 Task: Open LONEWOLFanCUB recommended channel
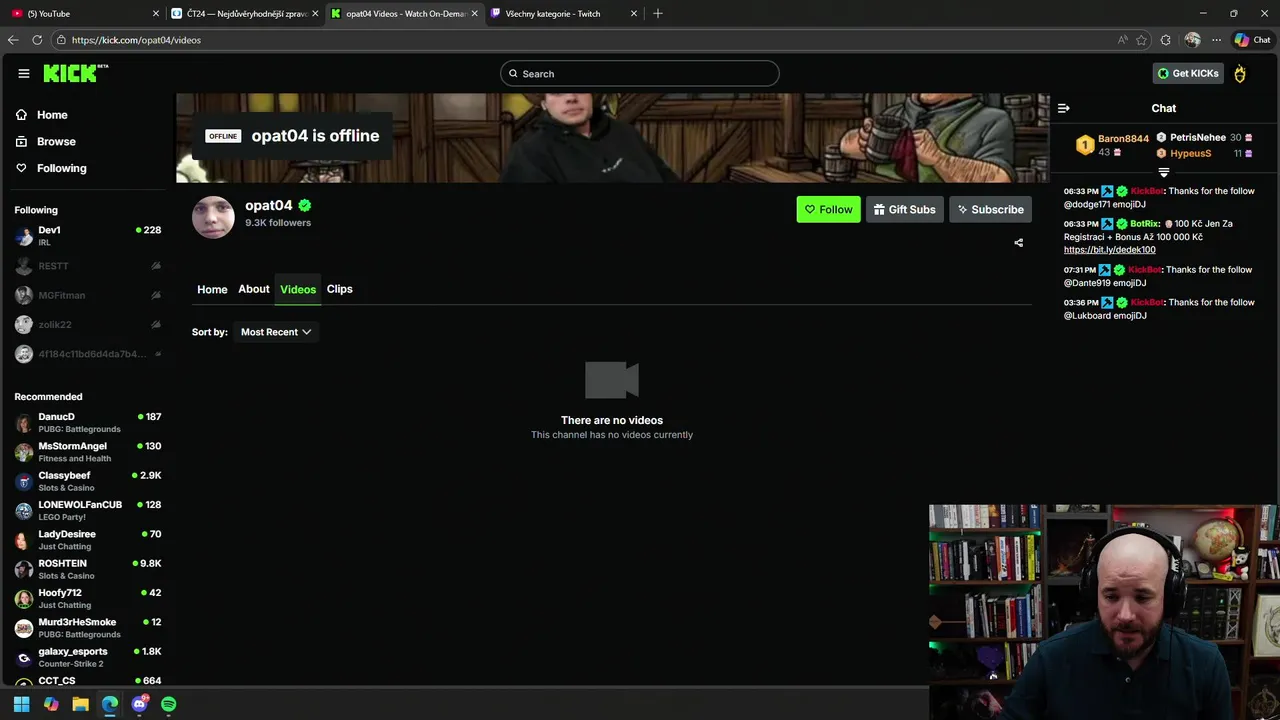point(88,510)
